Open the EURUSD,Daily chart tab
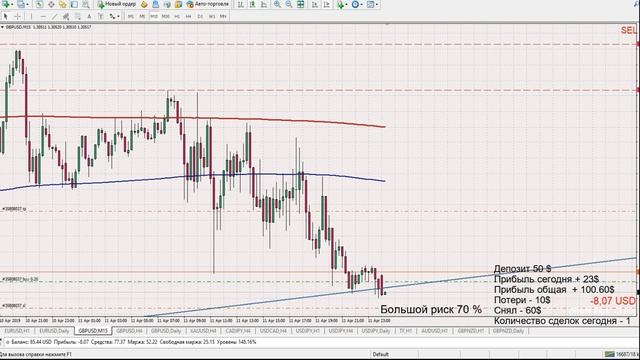Image resolution: width=640 pixels, height=360 pixels. 54,331
